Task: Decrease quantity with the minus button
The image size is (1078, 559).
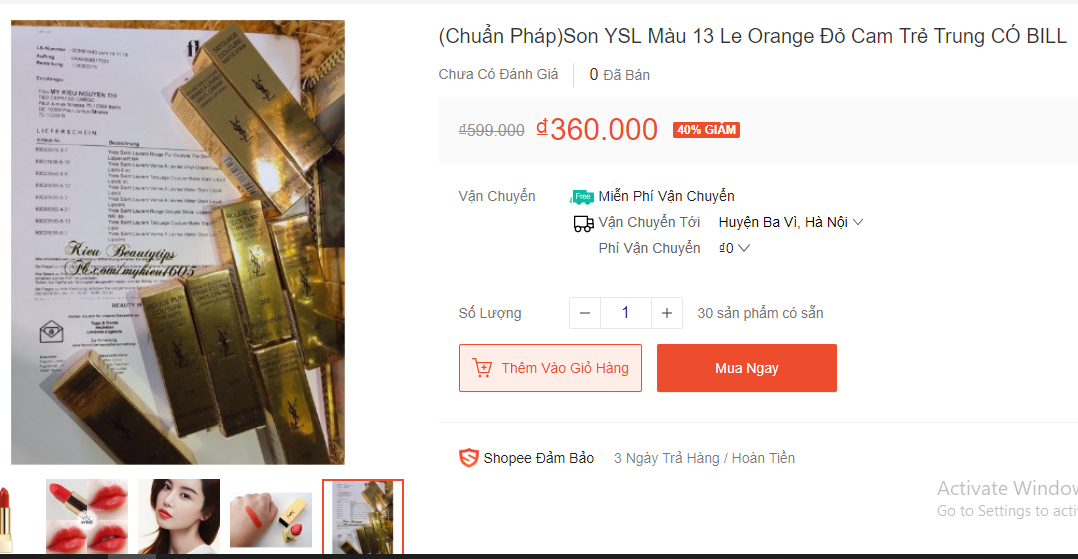Action: 585,313
